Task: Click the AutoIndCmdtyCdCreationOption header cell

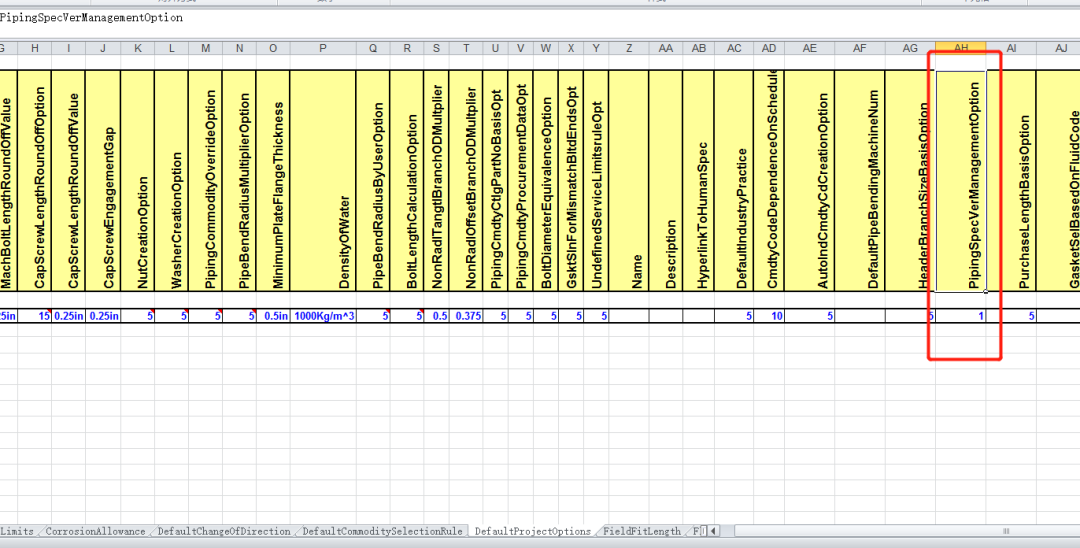Action: click(x=809, y=180)
